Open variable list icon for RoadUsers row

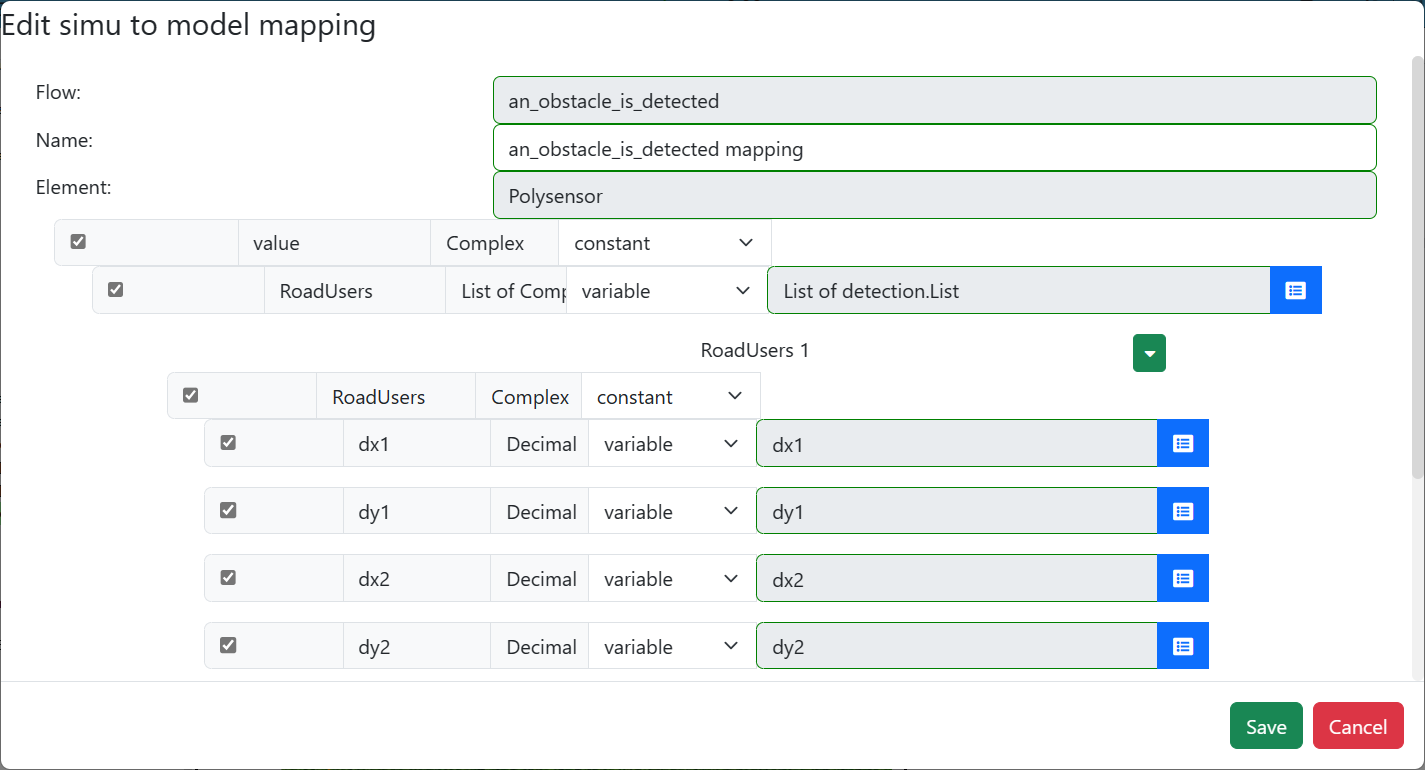click(x=1296, y=290)
